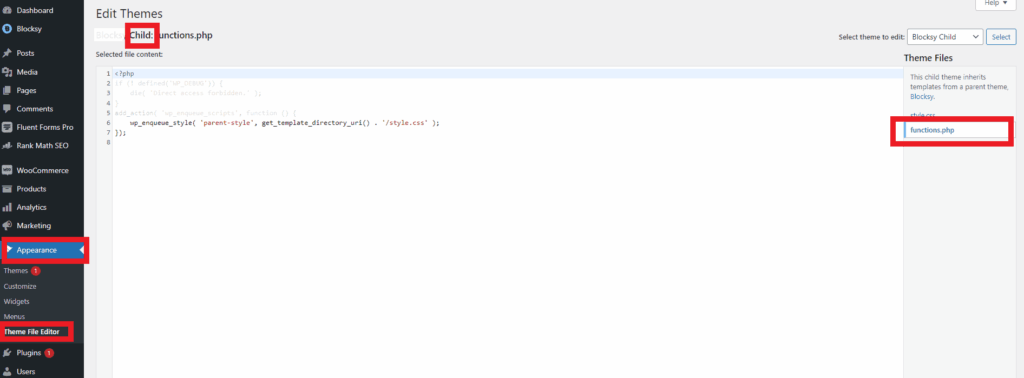This screenshot has height=378, width=1024.
Task: Click the <?php line in editor
Action: pyautogui.click(x=124, y=74)
